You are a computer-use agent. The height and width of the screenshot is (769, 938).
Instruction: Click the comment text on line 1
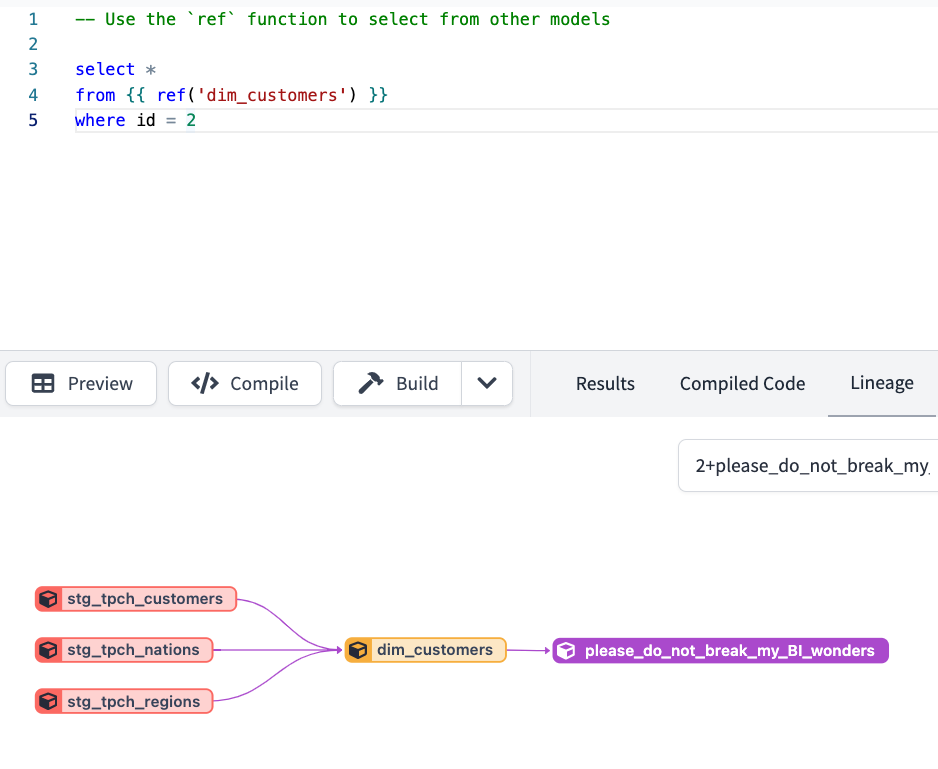(343, 19)
